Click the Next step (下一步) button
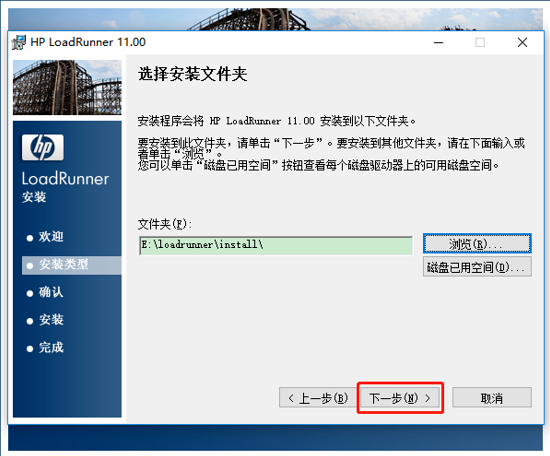 [400, 398]
